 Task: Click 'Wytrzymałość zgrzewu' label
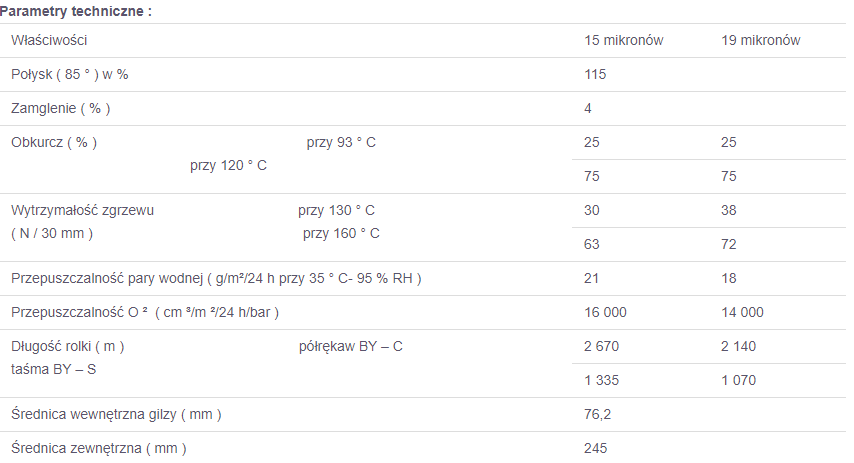[82, 210]
